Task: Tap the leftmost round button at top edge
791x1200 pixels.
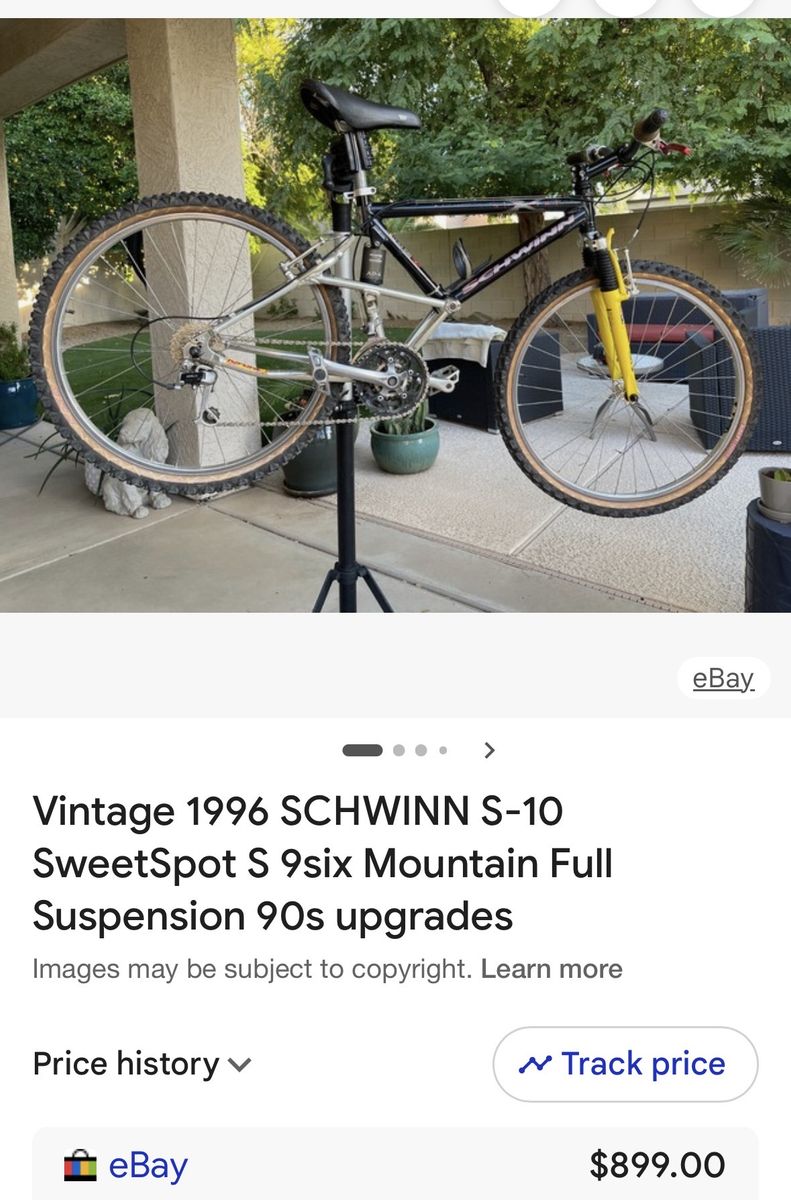Action: (530, 8)
